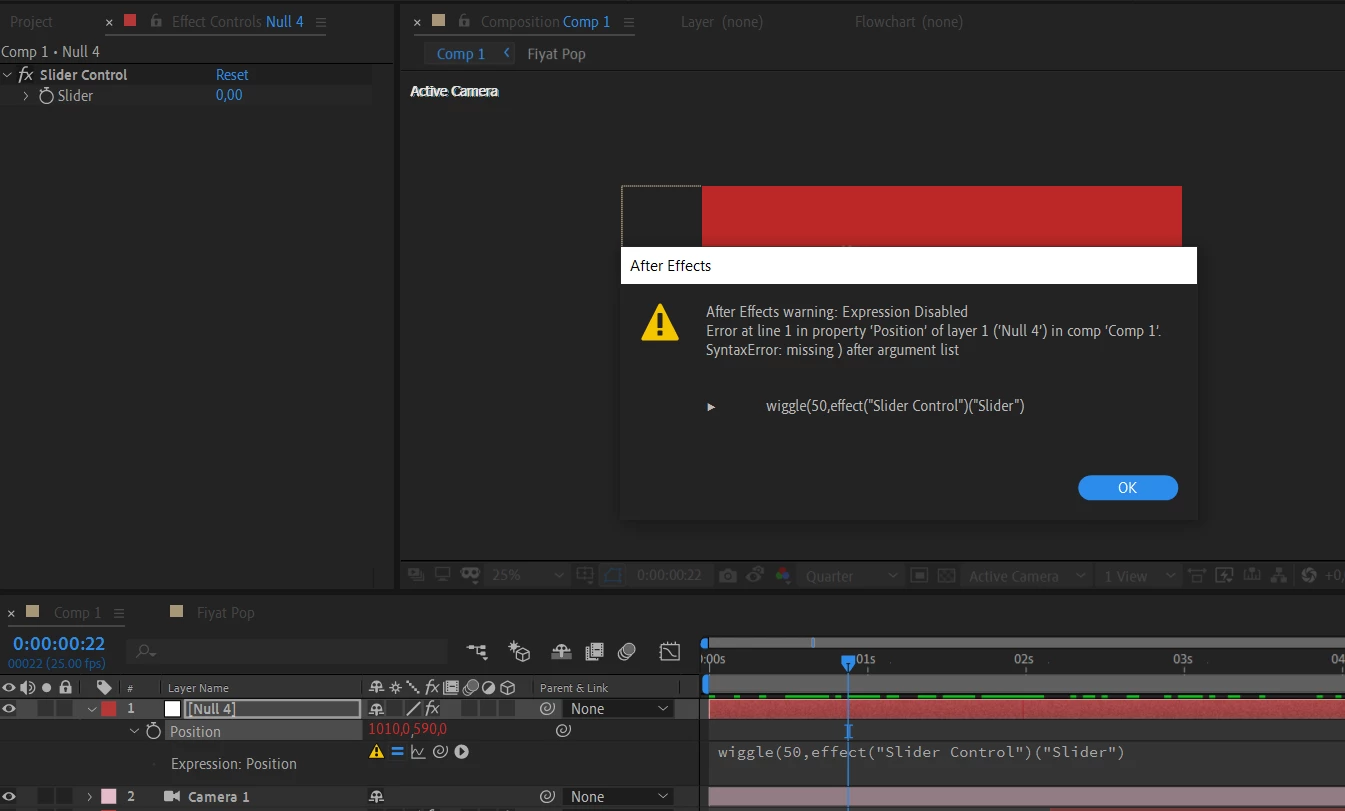The image size is (1345, 811).
Task: Open the 1 View layout dropdown
Action: [1138, 576]
